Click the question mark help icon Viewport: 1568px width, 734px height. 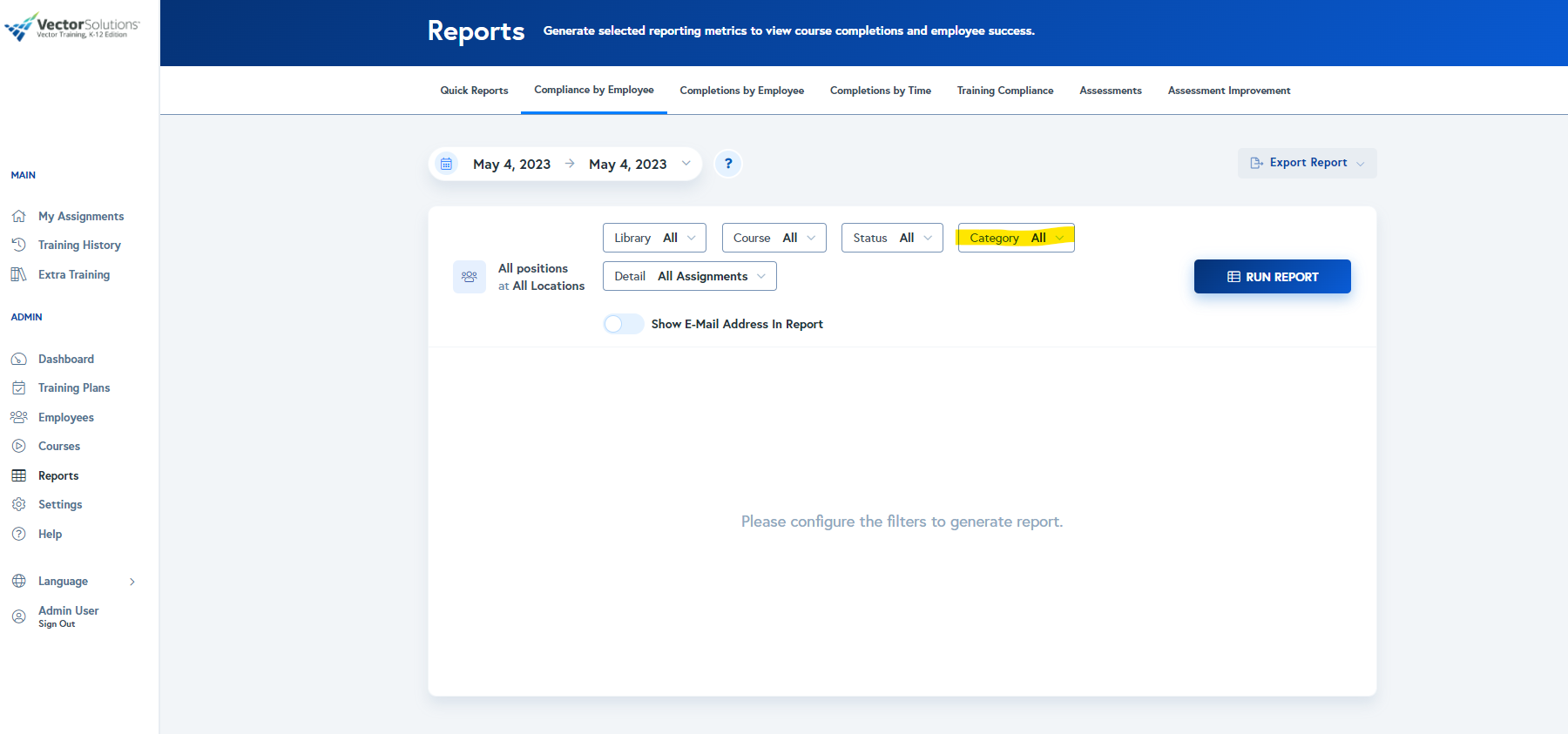pyautogui.click(x=728, y=164)
